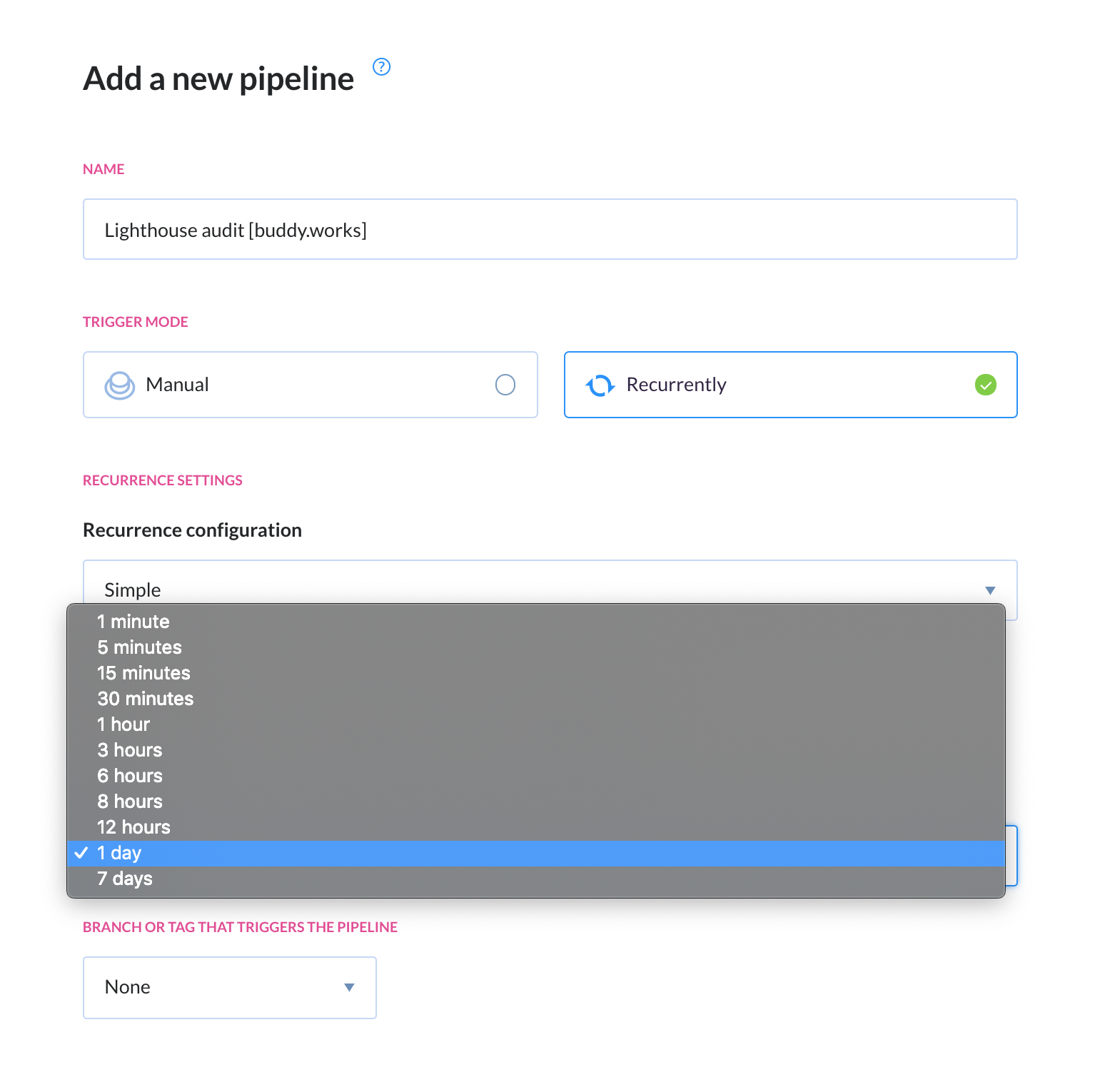Pick the 30 minutes option
Image resolution: width=1100 pixels, height=1092 pixels.
point(536,699)
